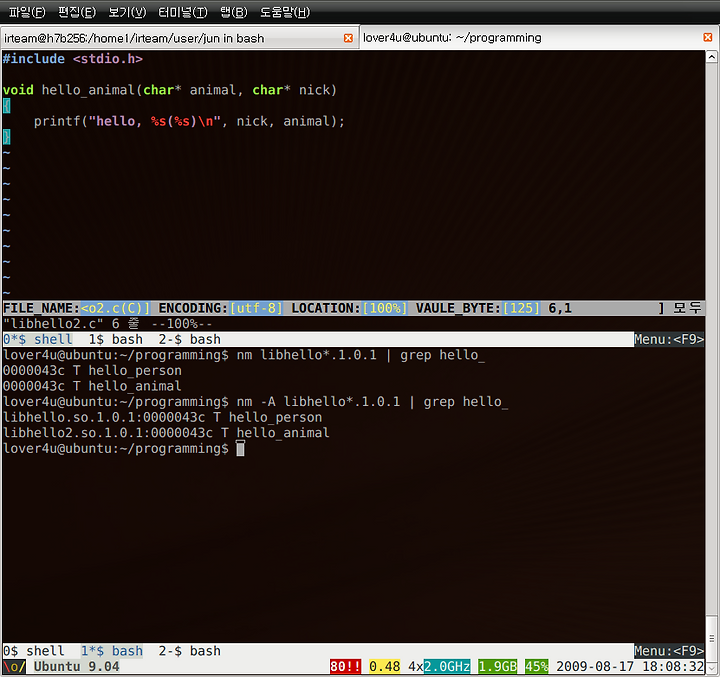720x677 pixels.
Task: Open the 터미널(T) menu
Action: pyautogui.click(x=183, y=12)
